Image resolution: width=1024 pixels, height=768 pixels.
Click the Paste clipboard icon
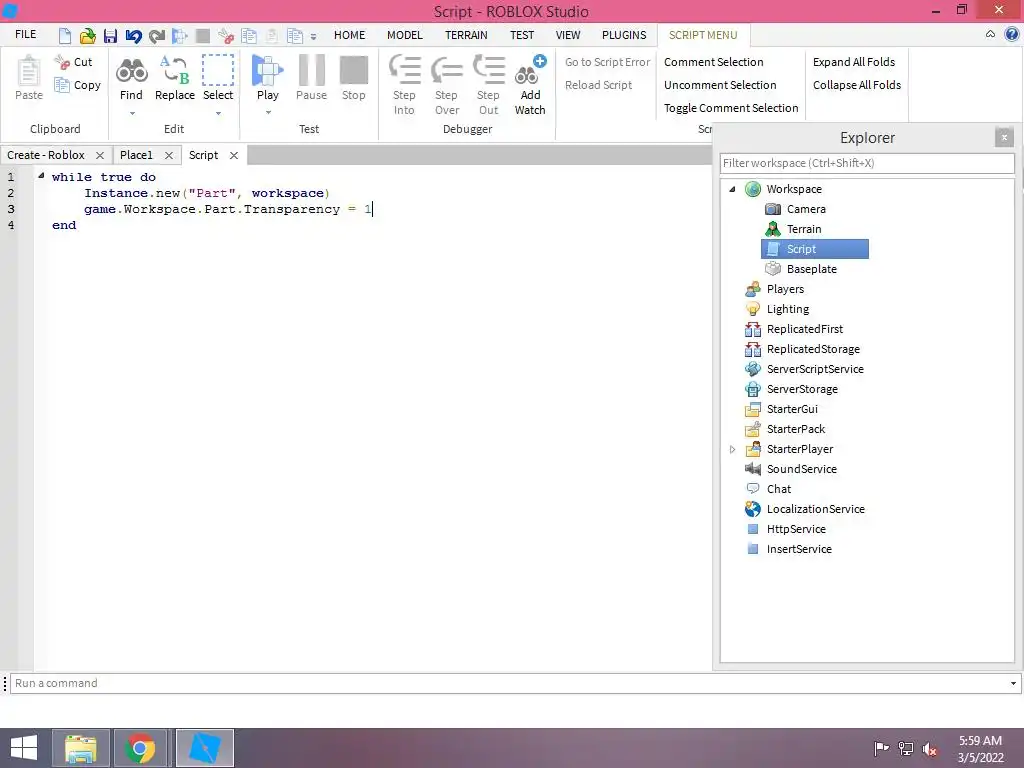(29, 78)
